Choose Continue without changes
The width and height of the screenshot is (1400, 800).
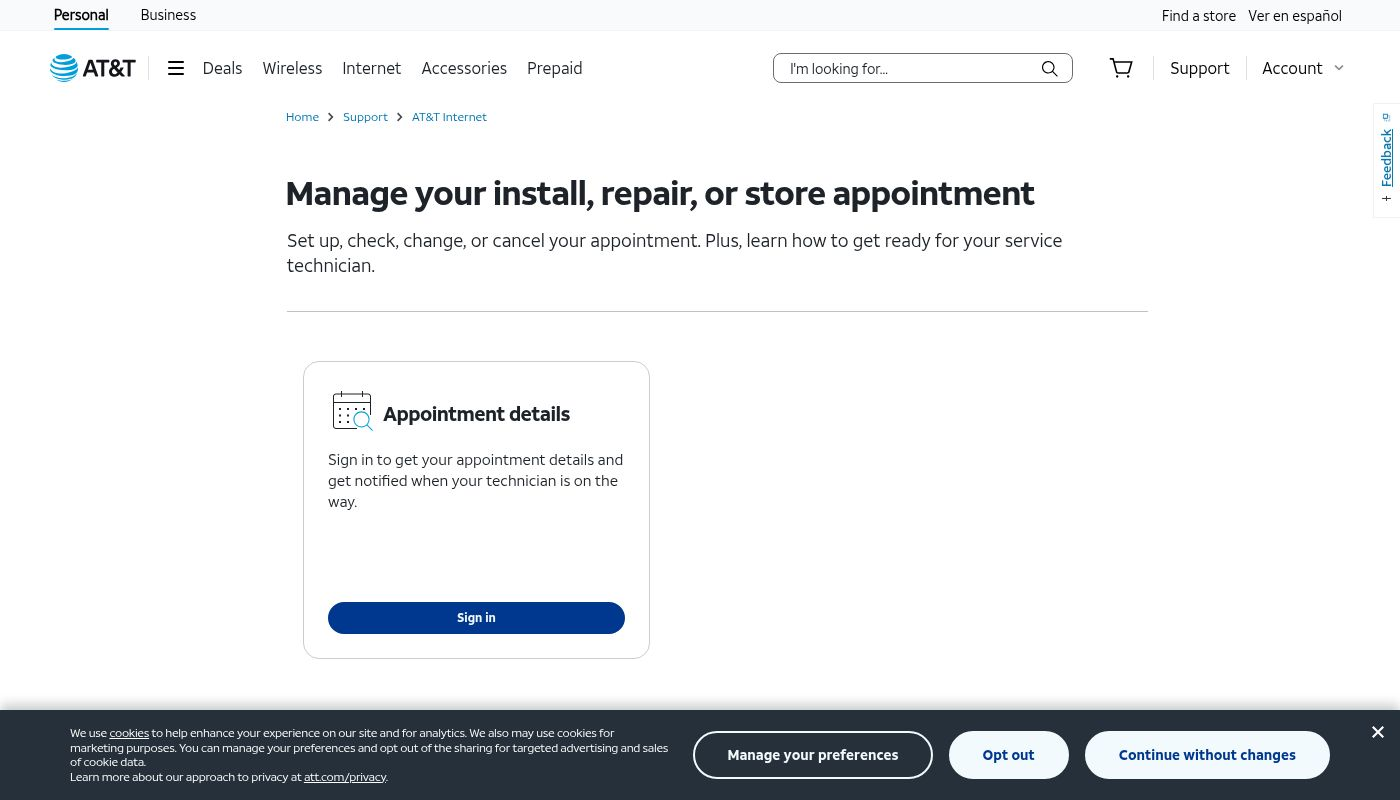coord(1206,755)
